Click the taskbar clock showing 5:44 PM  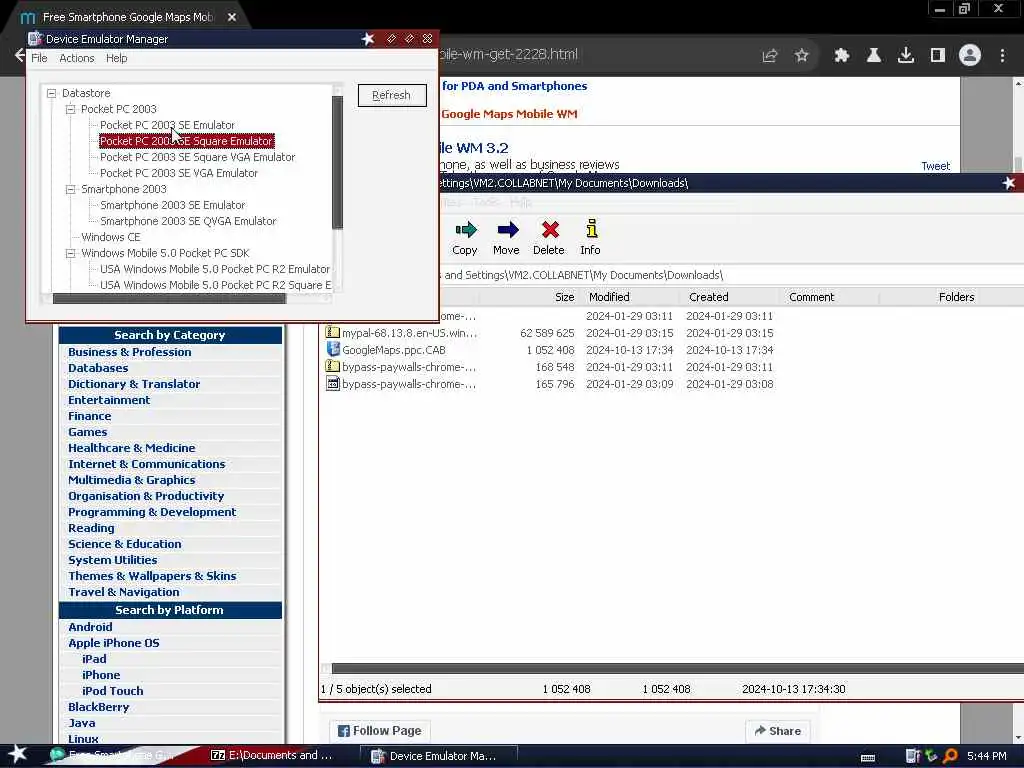986,756
